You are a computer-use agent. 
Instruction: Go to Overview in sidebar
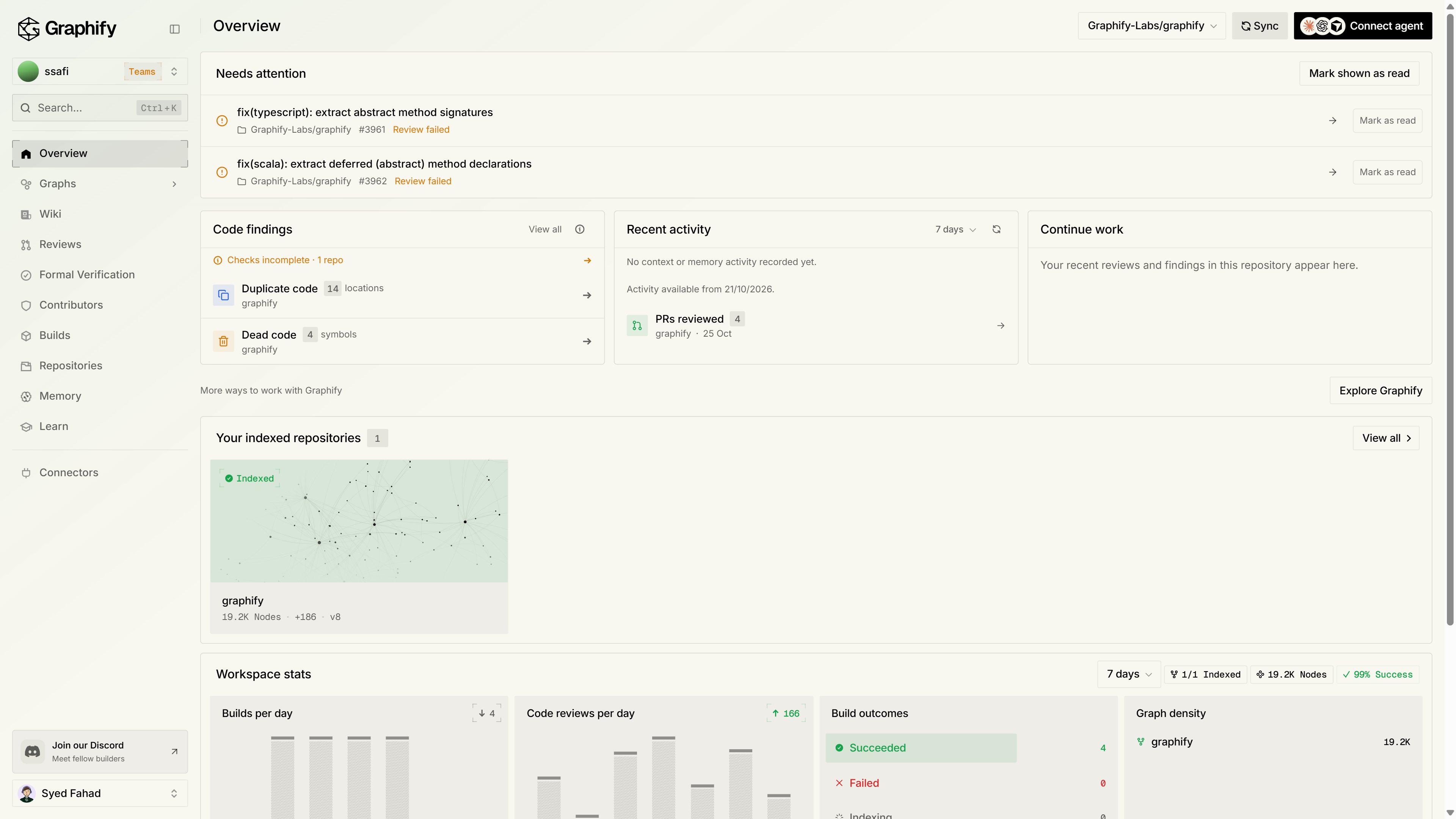[x=100, y=154]
